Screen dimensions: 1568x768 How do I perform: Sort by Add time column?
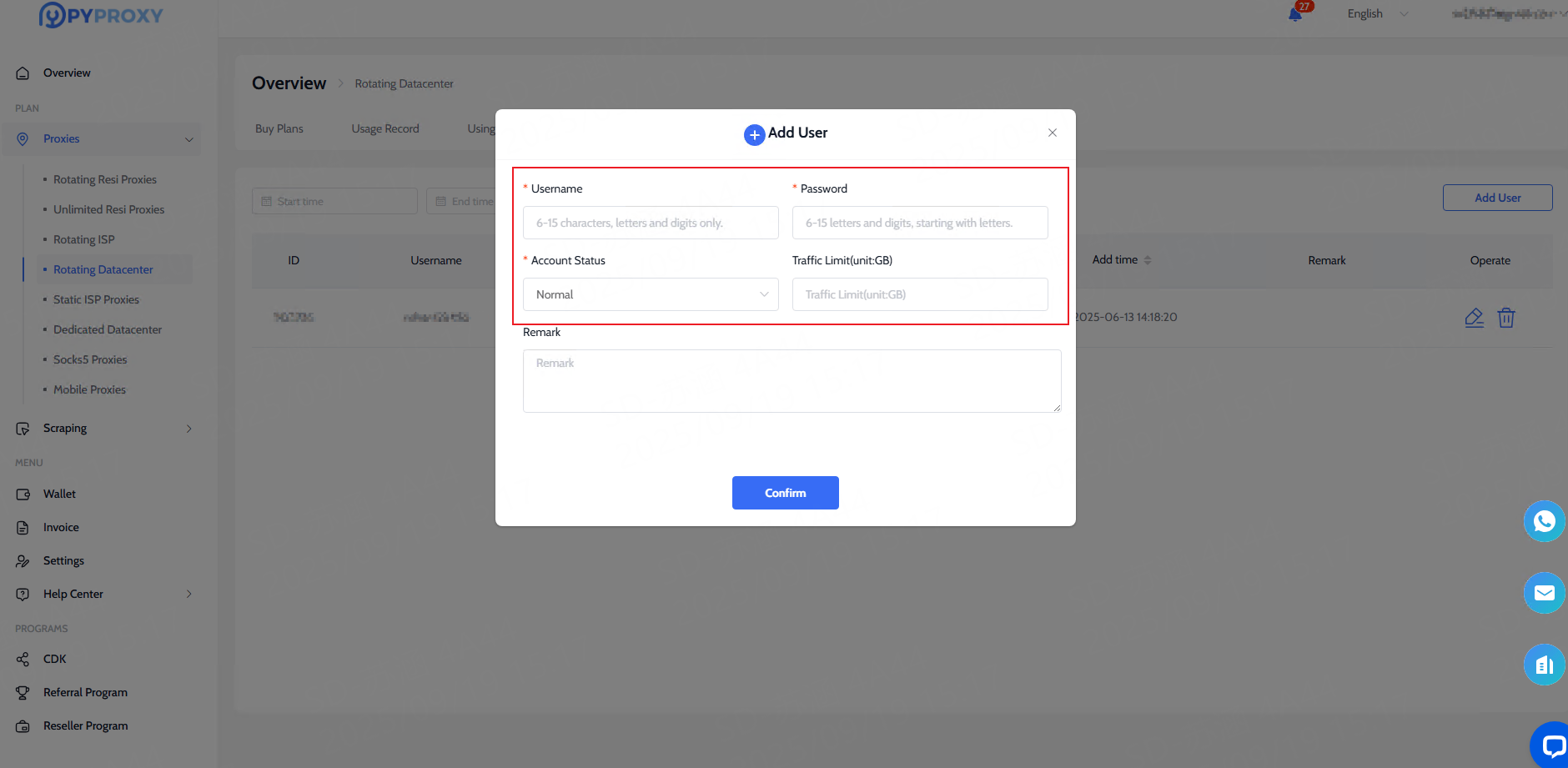coord(1147,260)
